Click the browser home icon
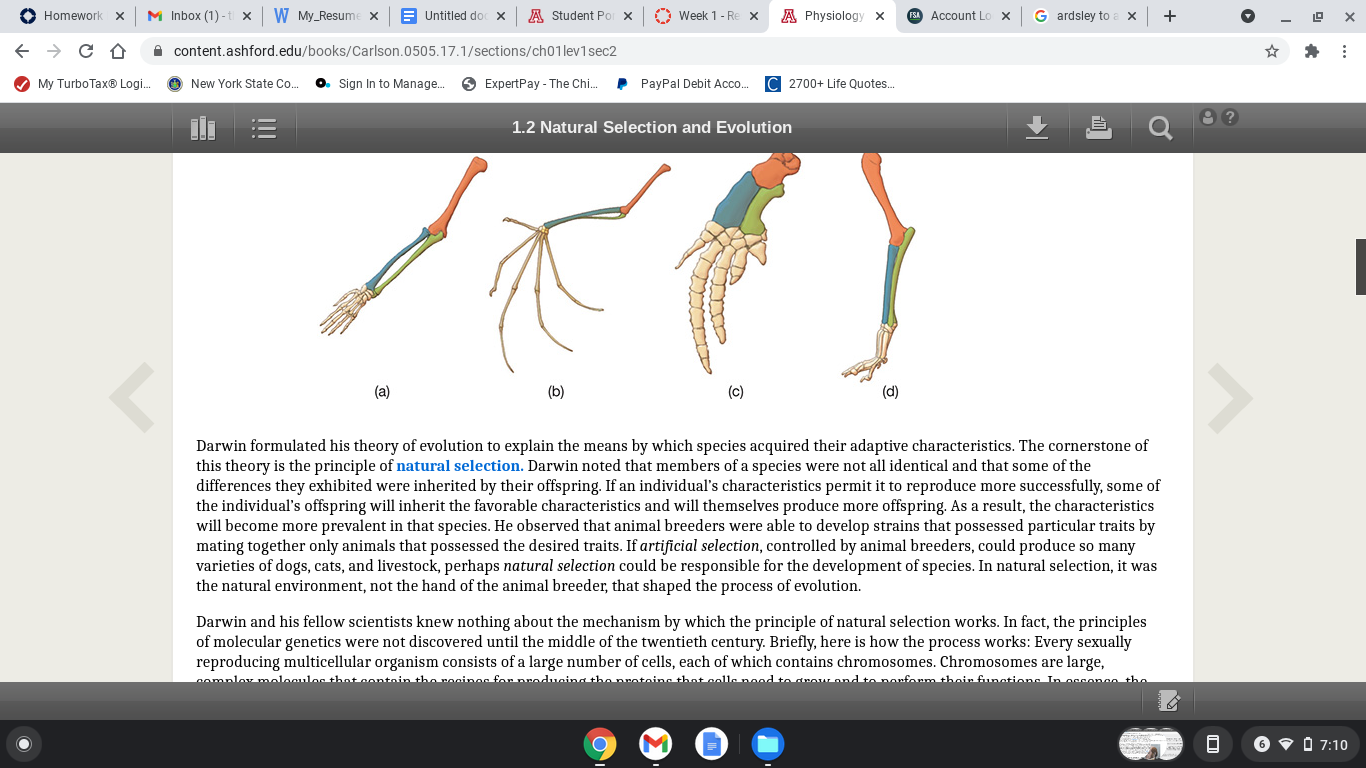The height and width of the screenshot is (768, 1366). pyautogui.click(x=118, y=51)
